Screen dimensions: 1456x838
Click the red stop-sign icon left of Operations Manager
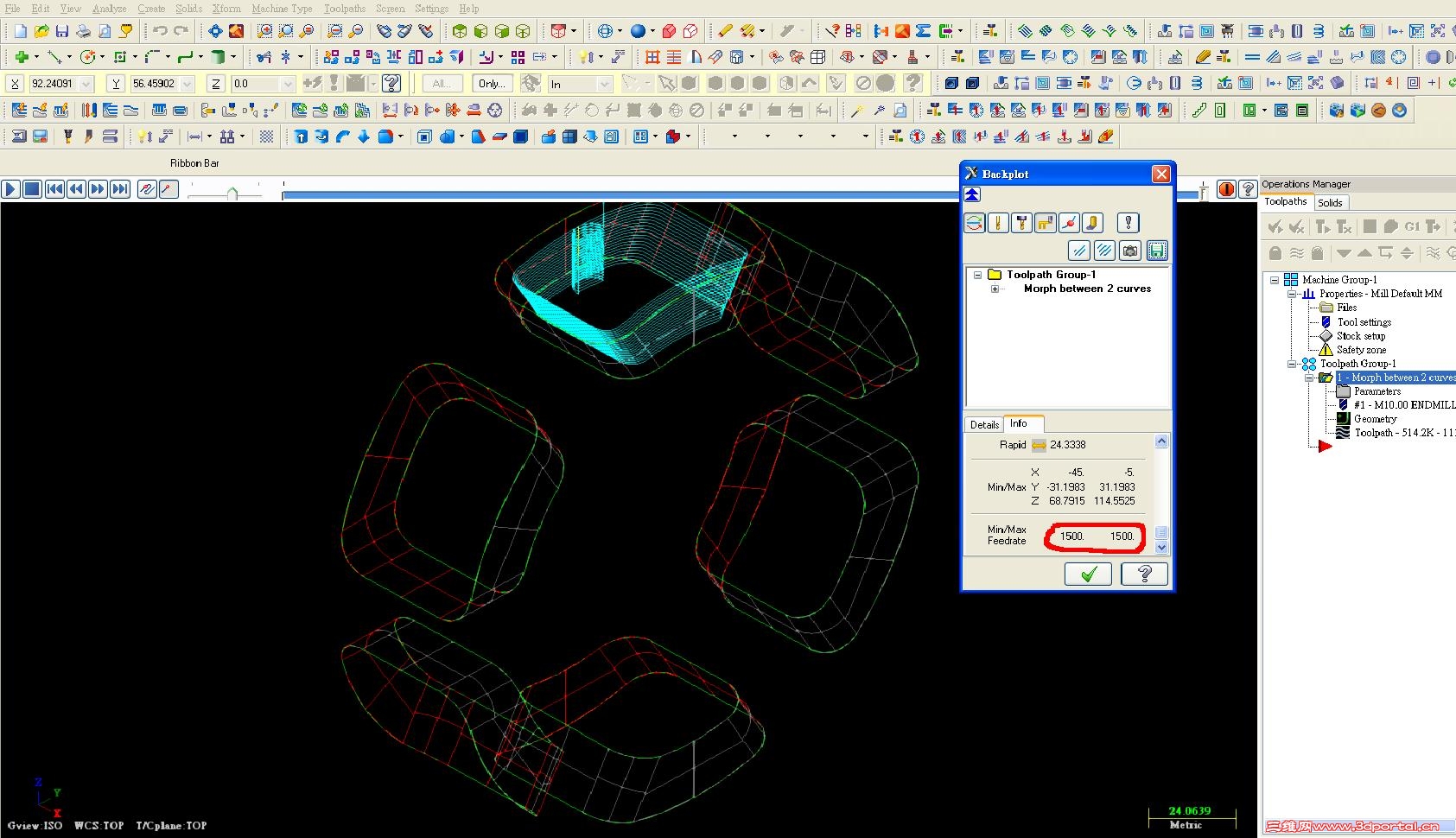[x=1226, y=189]
